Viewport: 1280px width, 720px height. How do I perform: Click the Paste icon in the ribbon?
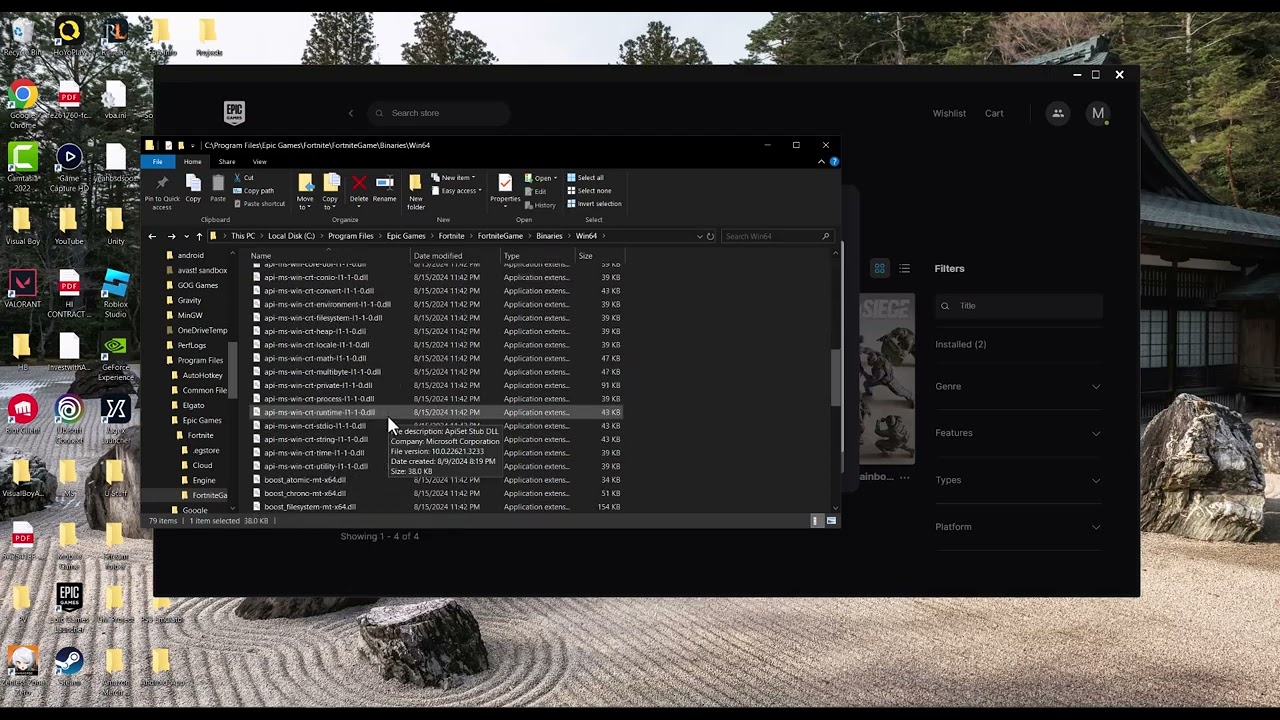[218, 189]
